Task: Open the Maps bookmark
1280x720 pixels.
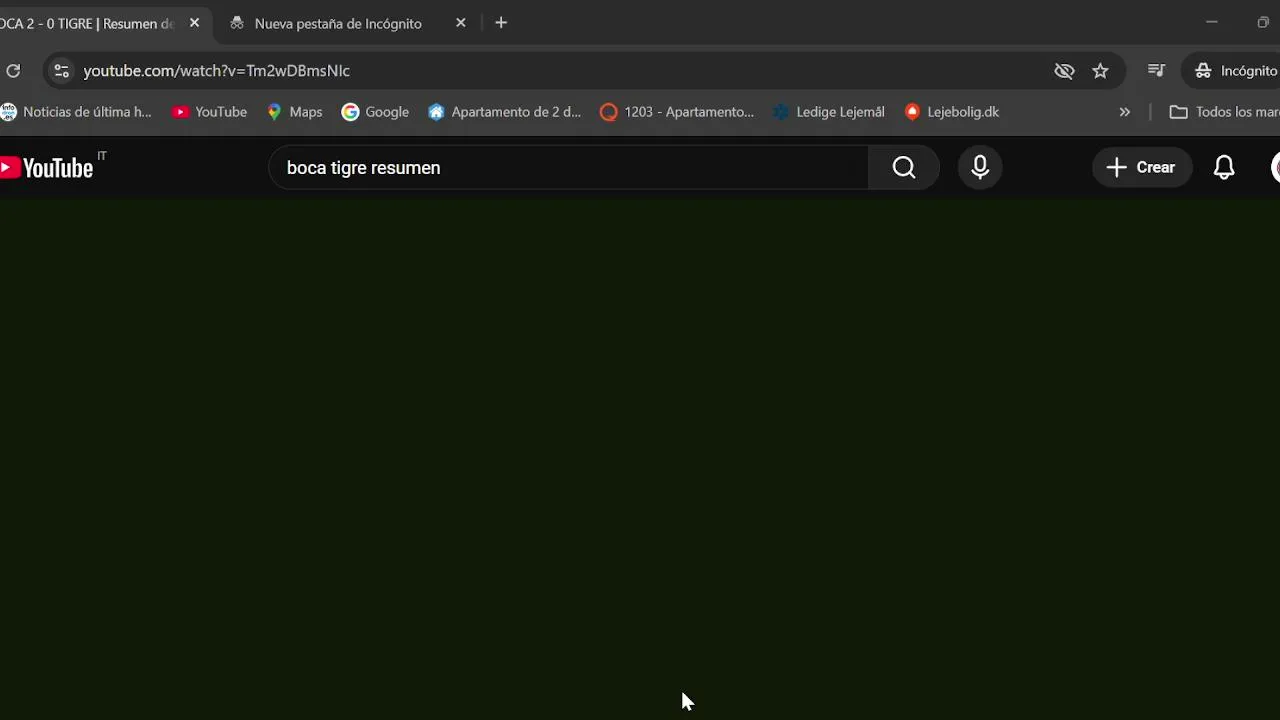Action: (x=294, y=112)
